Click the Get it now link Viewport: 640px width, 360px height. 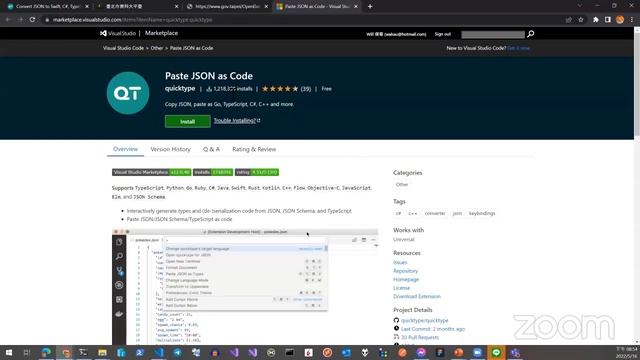518,48
